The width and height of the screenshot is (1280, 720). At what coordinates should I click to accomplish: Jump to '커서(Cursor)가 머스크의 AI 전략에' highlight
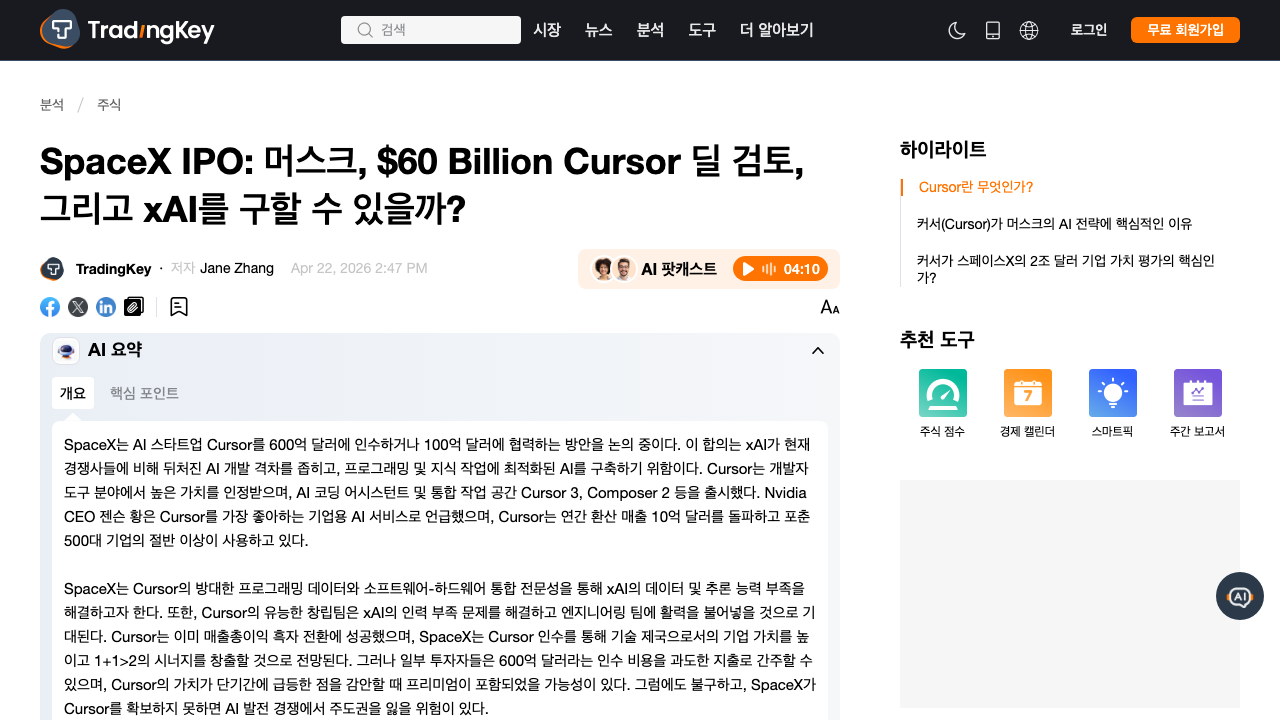pos(1055,223)
